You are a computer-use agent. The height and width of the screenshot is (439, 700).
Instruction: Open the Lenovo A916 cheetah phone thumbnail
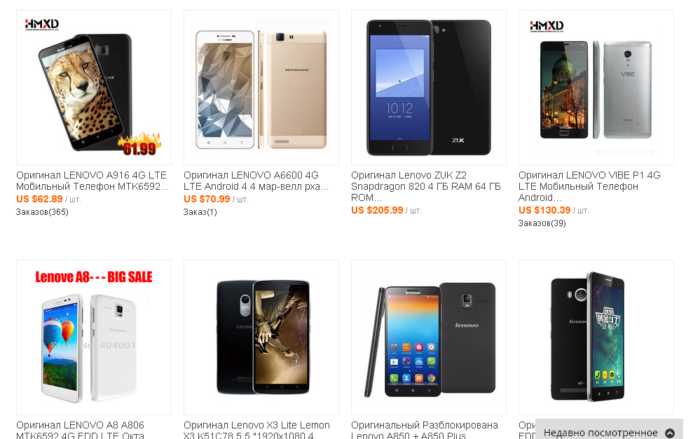pyautogui.click(x=94, y=88)
